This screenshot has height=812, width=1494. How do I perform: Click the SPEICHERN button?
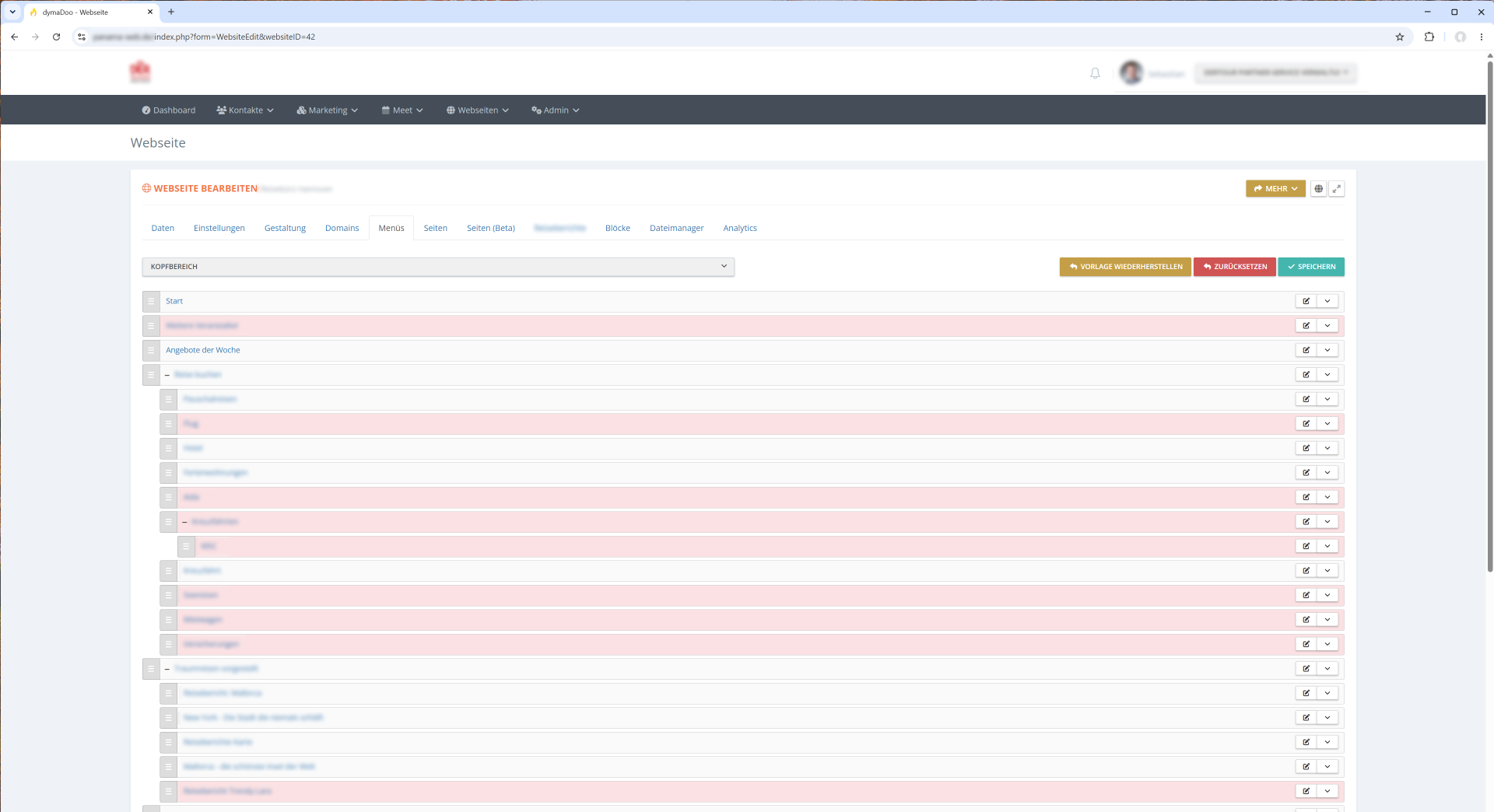1311,267
